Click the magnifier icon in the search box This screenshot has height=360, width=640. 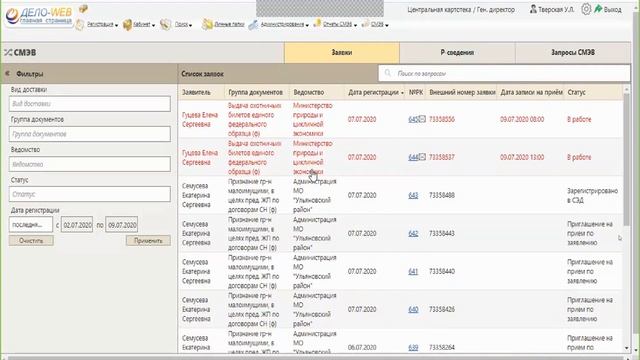point(387,73)
